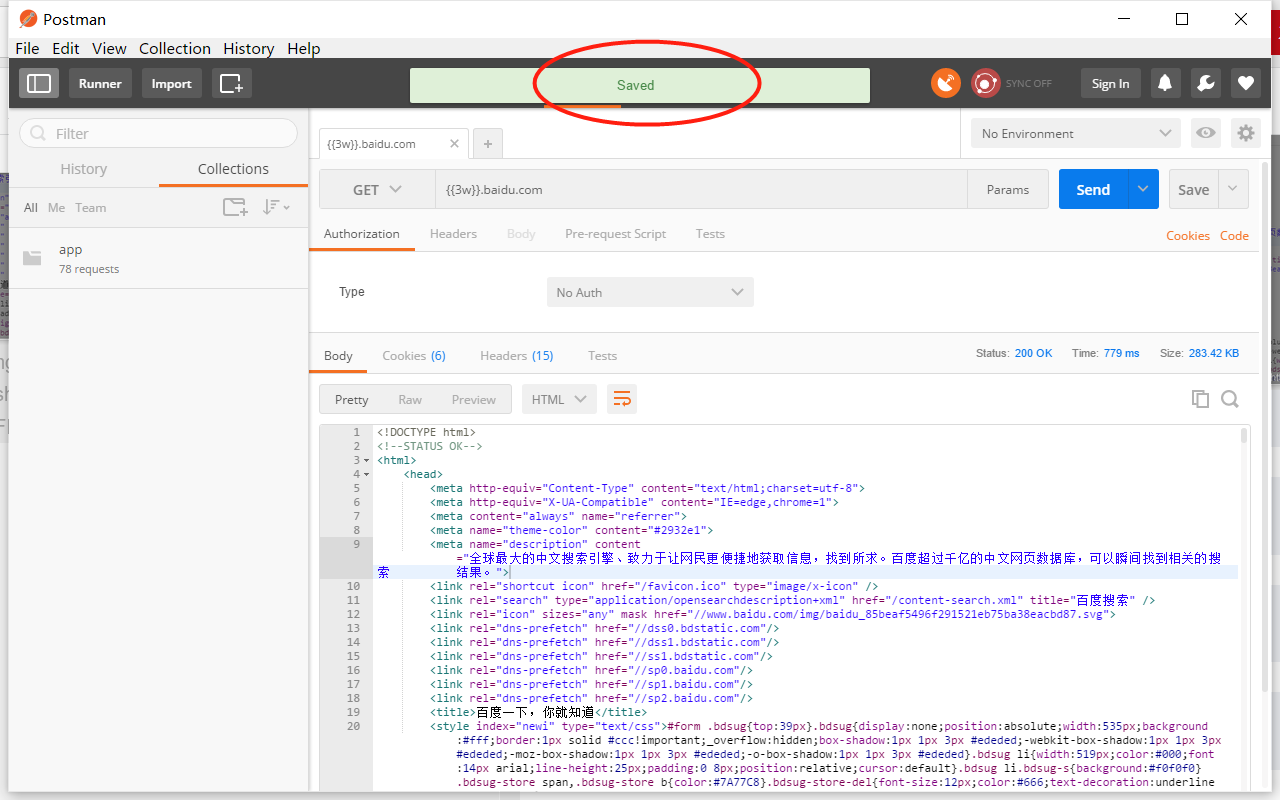Switch response view to Raw
The height and width of the screenshot is (800, 1280).
pyautogui.click(x=410, y=399)
